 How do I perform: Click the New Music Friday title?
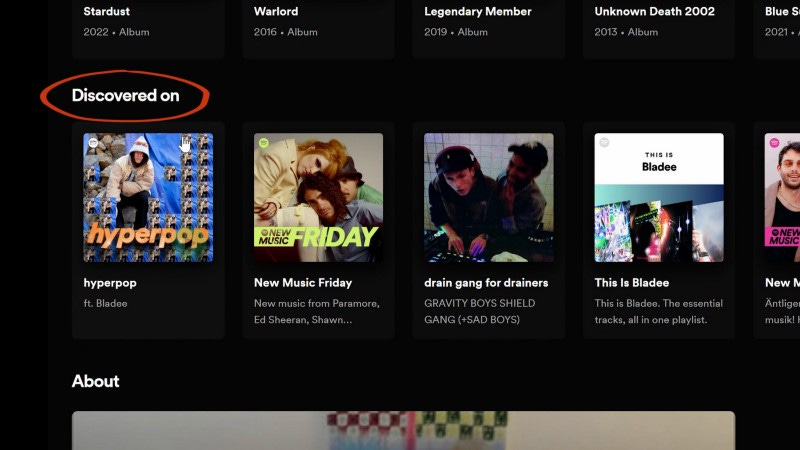click(303, 283)
